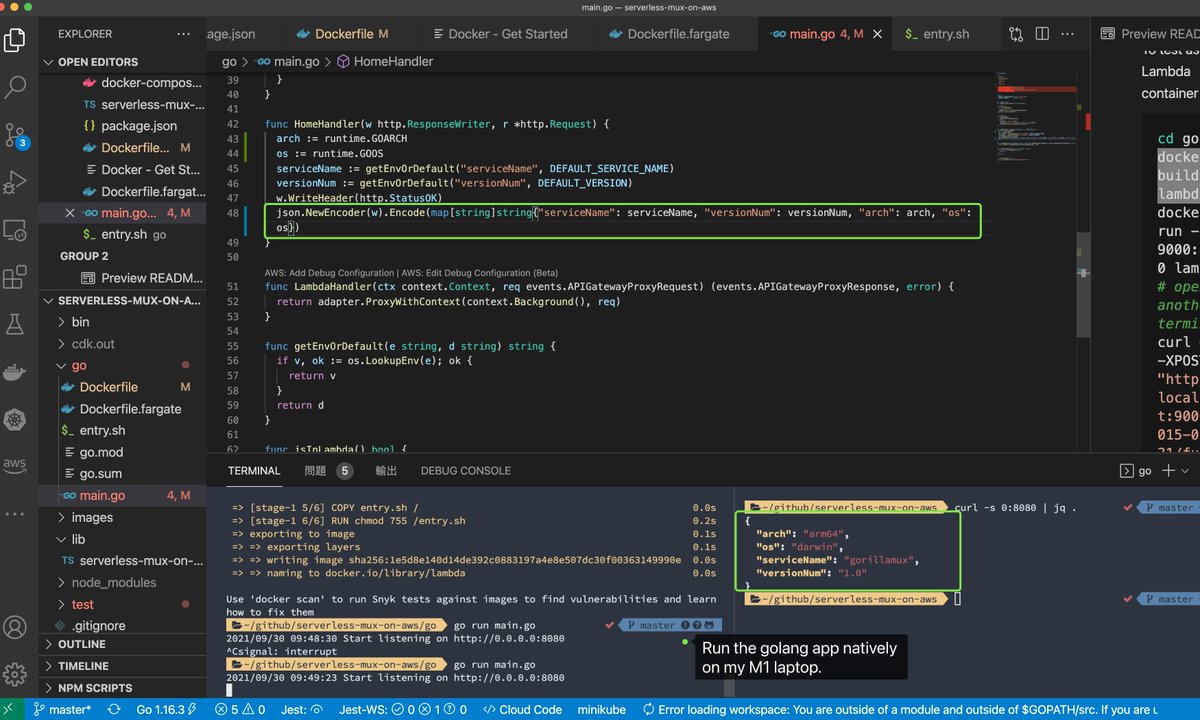This screenshot has height=720, width=1200.
Task: Close main.go in Open Editors list
Action: pos(69,213)
